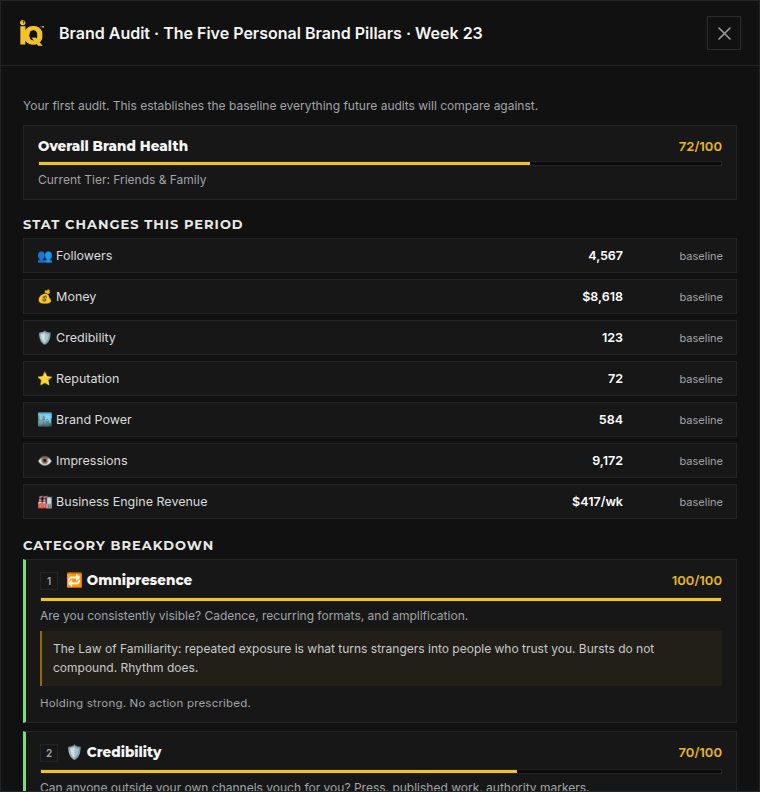Click the 'Your first audit' intro sentence
Viewport: 760px width, 792px height.
[280, 106]
